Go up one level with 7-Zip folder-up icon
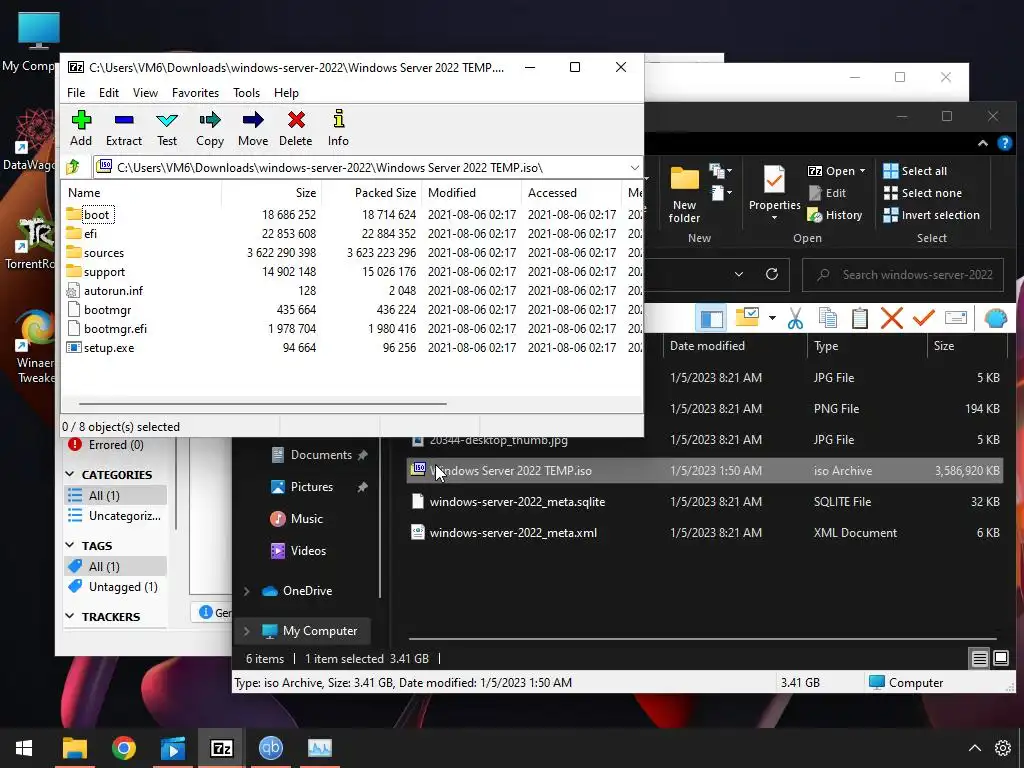Screen dimensions: 1024x768 pyautogui.click(x=73, y=167)
